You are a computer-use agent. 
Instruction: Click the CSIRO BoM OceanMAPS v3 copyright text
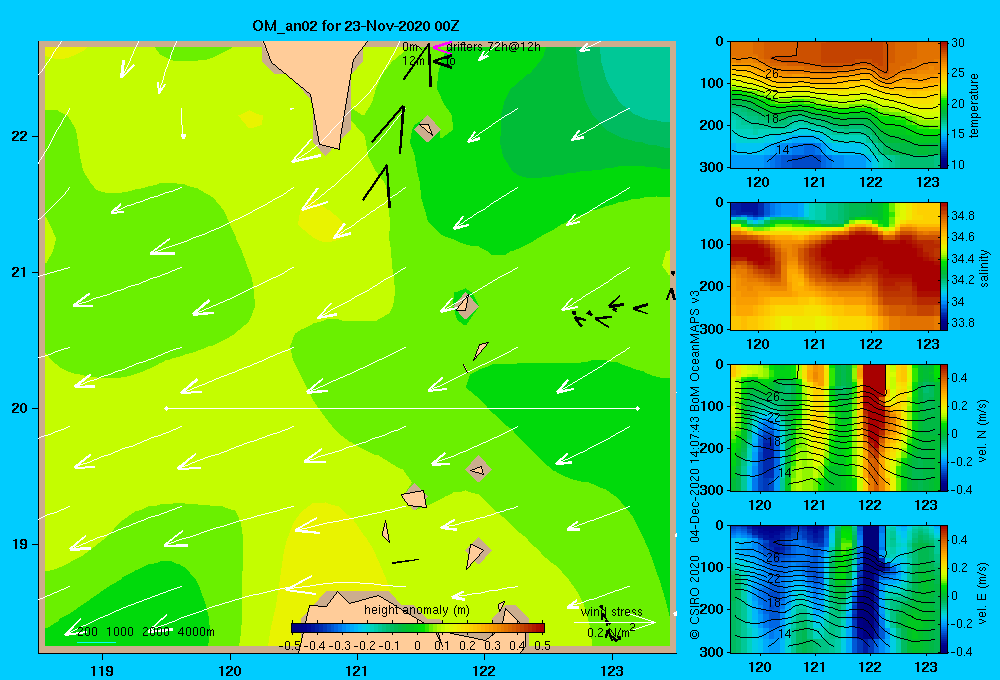pos(695,464)
